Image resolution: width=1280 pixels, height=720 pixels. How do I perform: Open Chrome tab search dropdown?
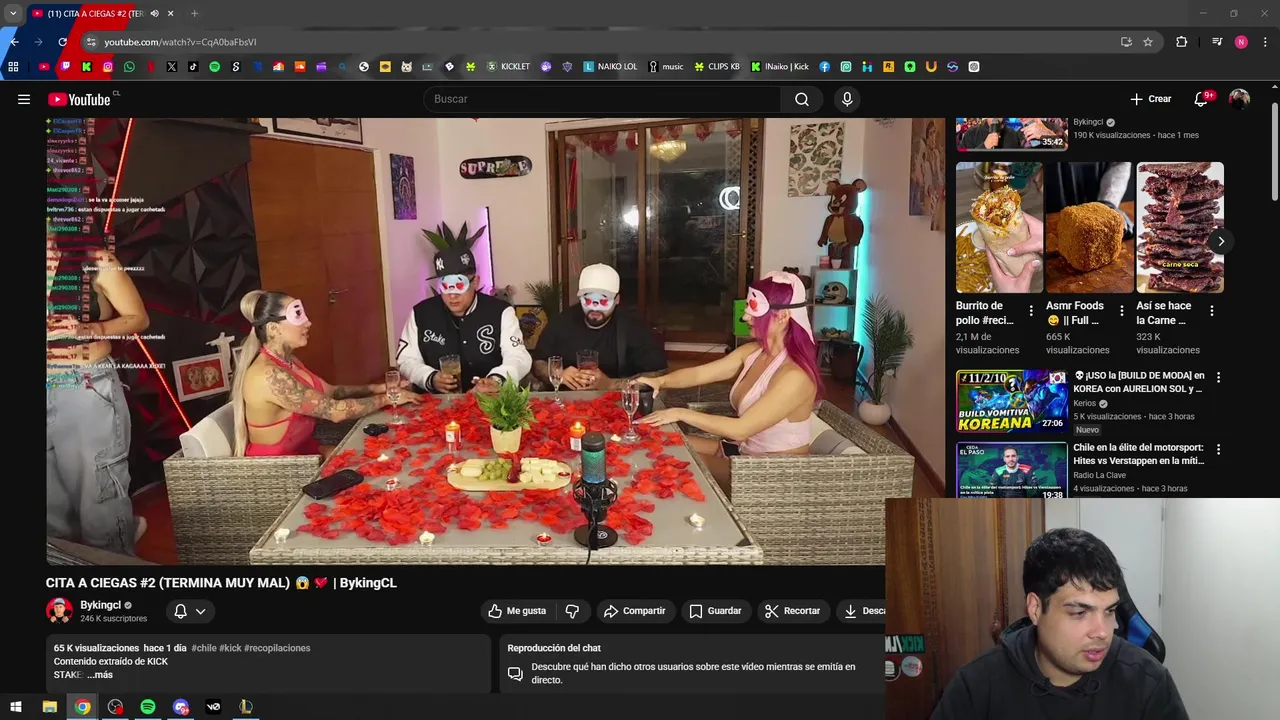13,14
